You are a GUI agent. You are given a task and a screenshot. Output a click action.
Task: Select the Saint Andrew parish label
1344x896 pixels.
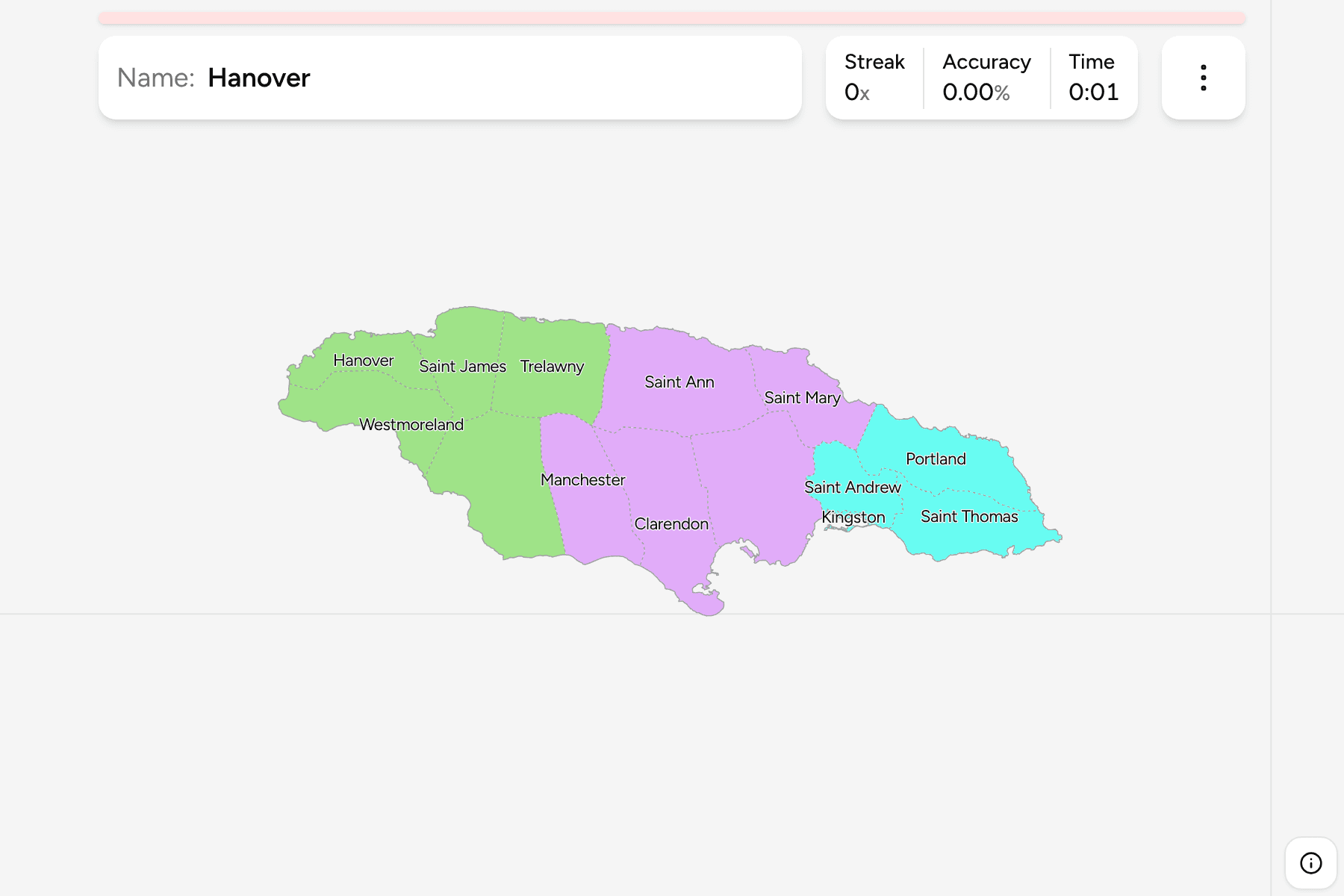[x=852, y=488]
